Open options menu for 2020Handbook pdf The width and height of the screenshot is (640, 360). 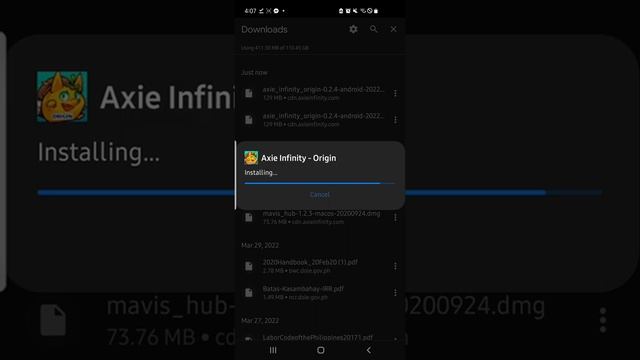395,266
